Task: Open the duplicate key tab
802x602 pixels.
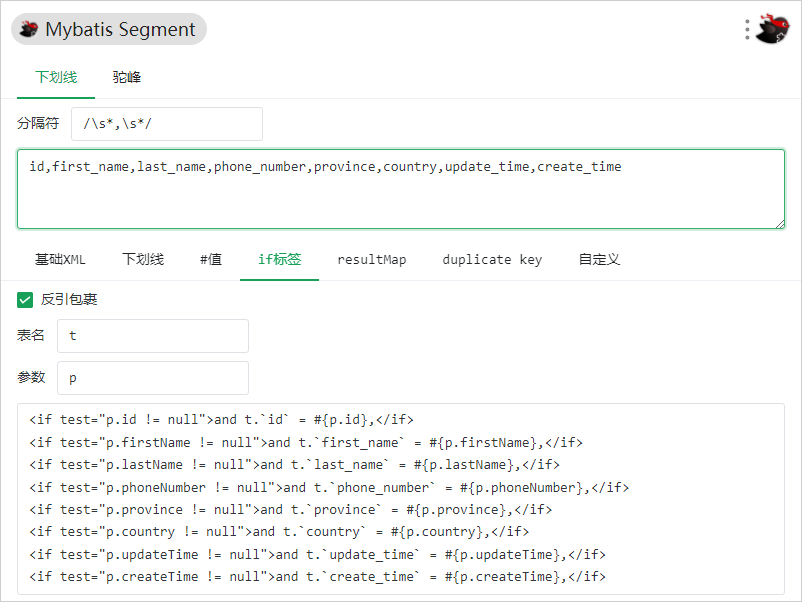Action: tap(492, 259)
